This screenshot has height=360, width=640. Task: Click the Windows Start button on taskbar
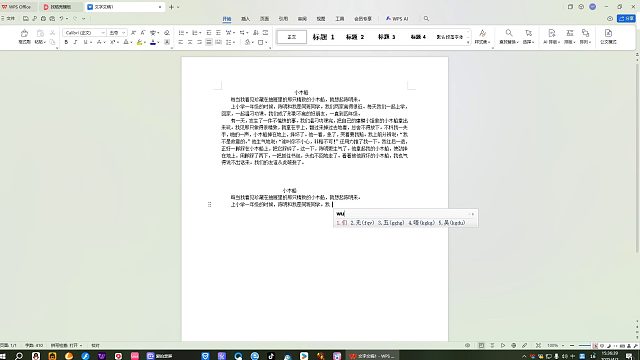tap(3, 356)
